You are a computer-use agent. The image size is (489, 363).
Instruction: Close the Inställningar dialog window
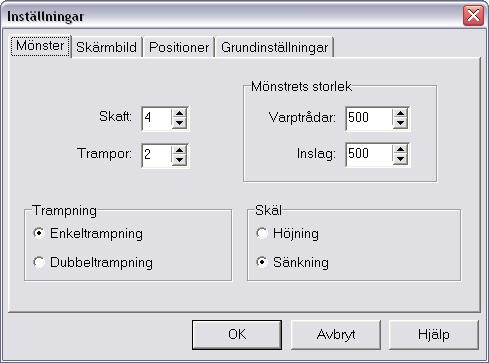[473, 16]
